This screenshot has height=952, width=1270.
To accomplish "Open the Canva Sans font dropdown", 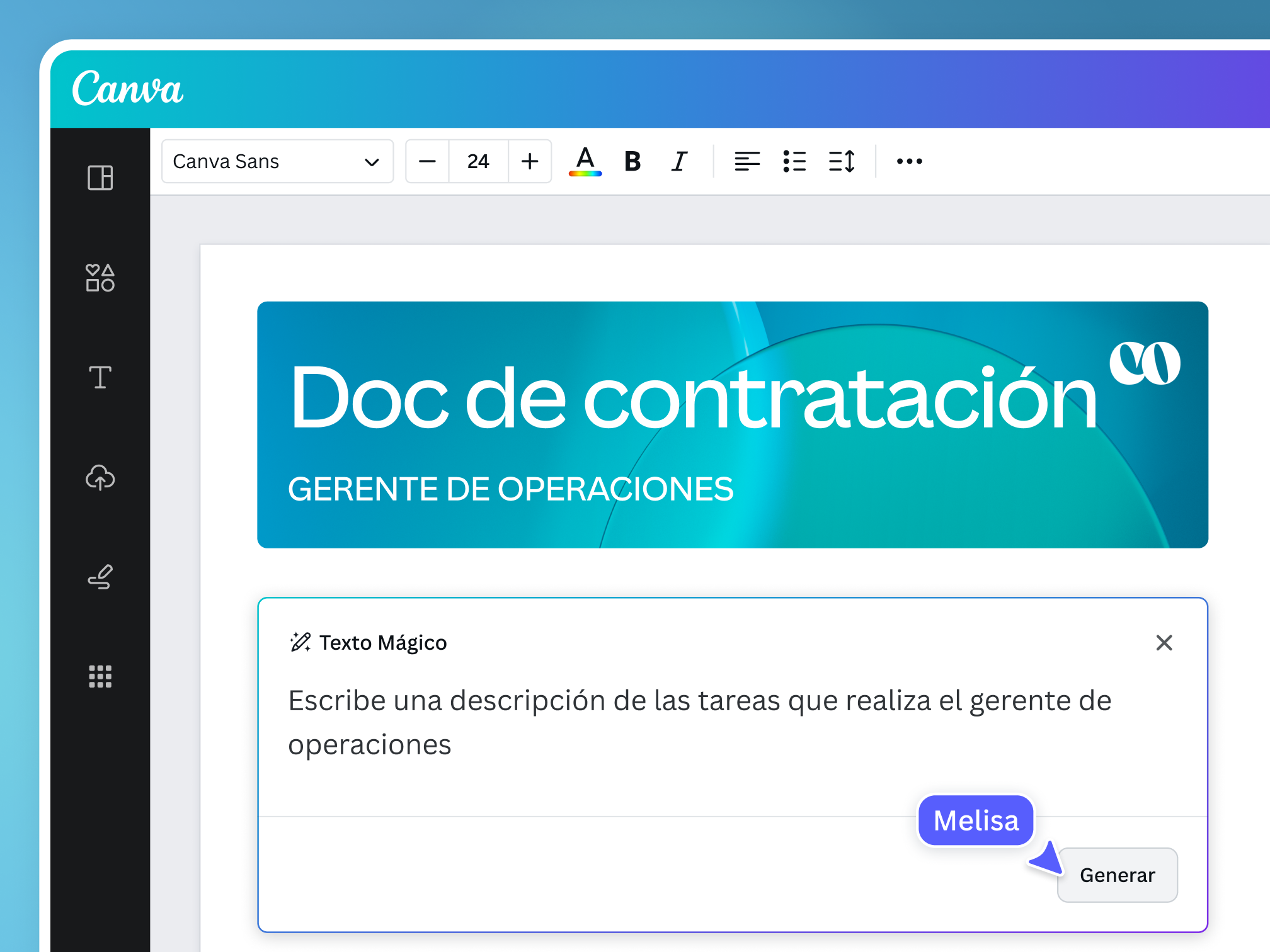I will click(x=277, y=161).
